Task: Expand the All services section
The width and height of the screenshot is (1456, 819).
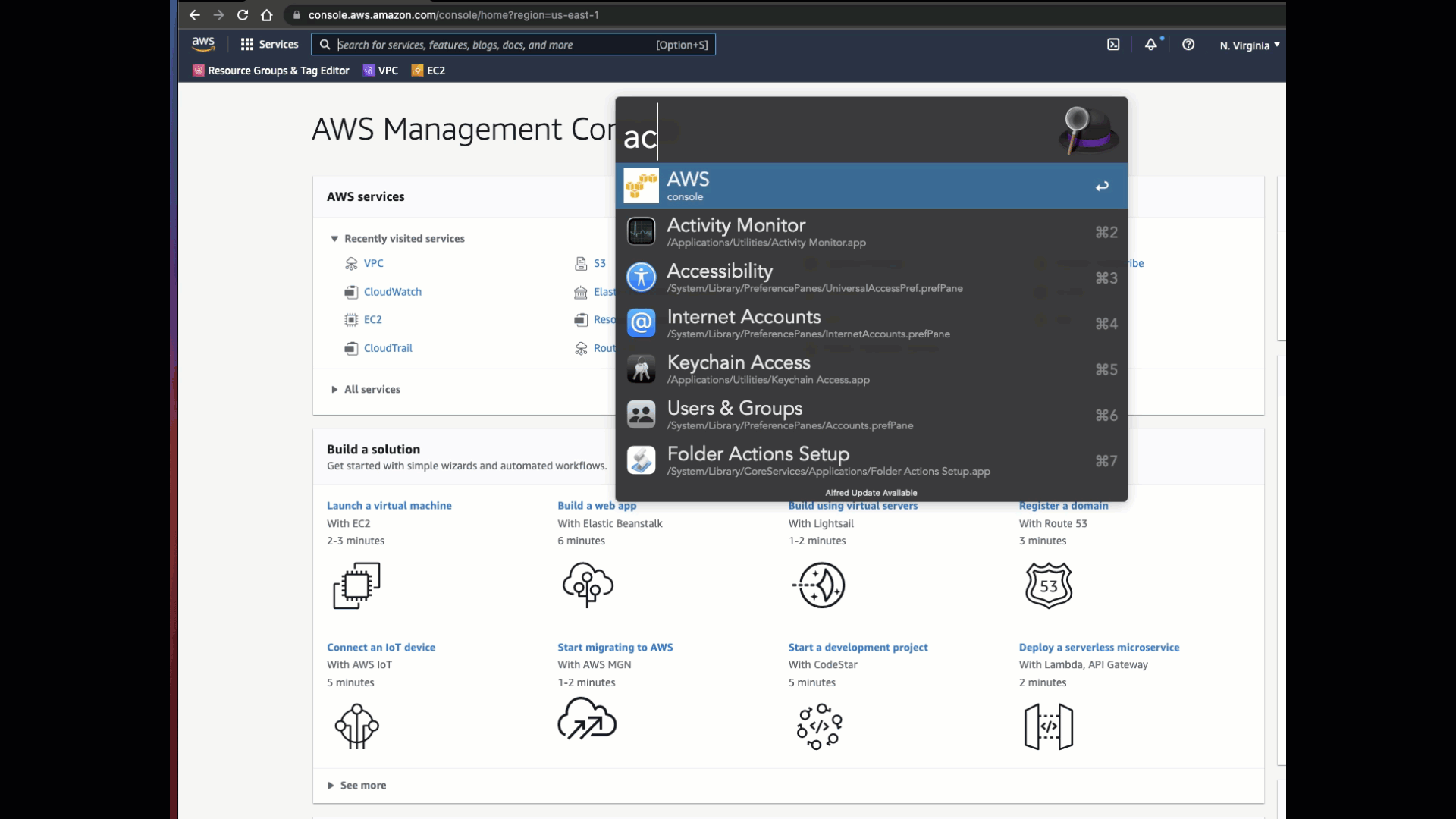Action: pos(365,390)
